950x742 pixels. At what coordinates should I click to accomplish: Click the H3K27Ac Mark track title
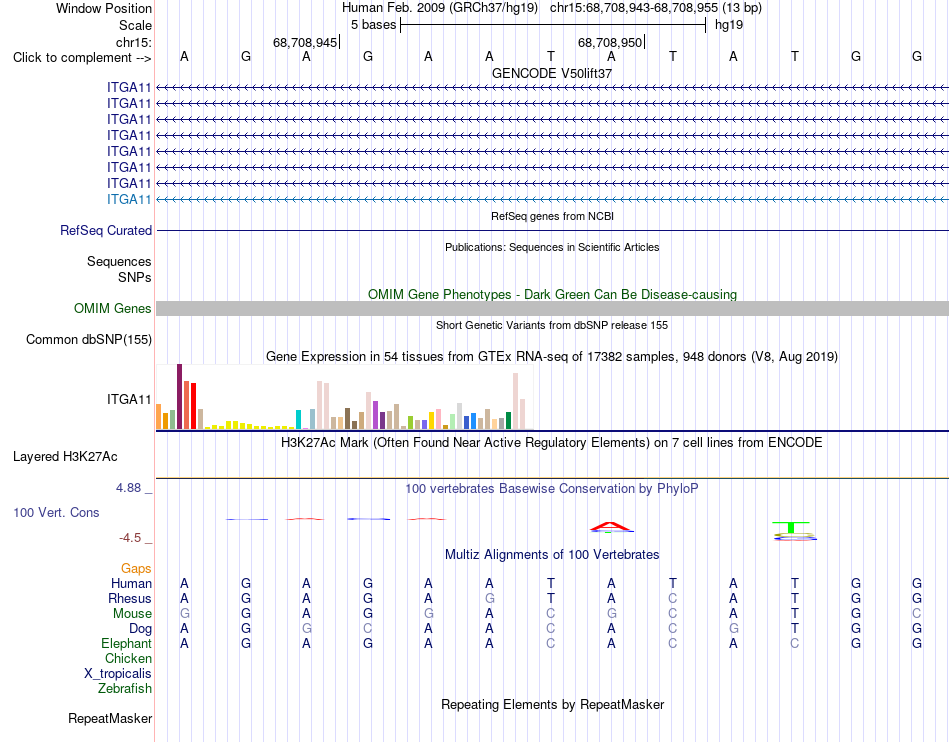pyautogui.click(x=552, y=443)
